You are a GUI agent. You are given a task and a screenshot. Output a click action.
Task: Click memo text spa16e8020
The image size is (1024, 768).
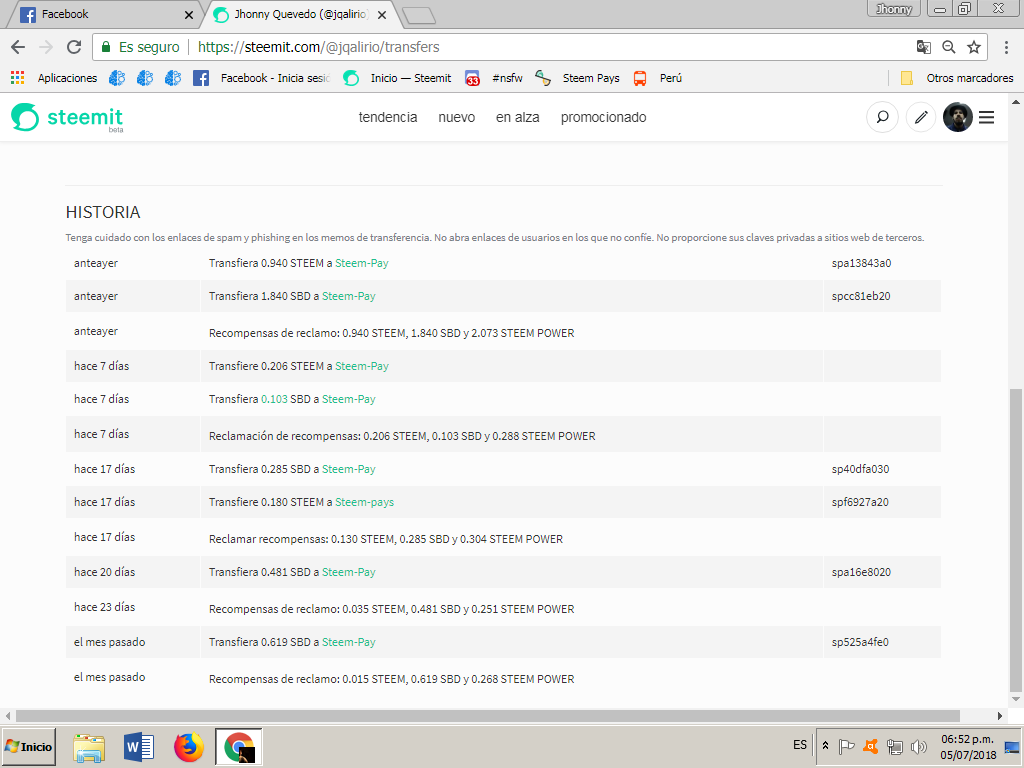(861, 572)
